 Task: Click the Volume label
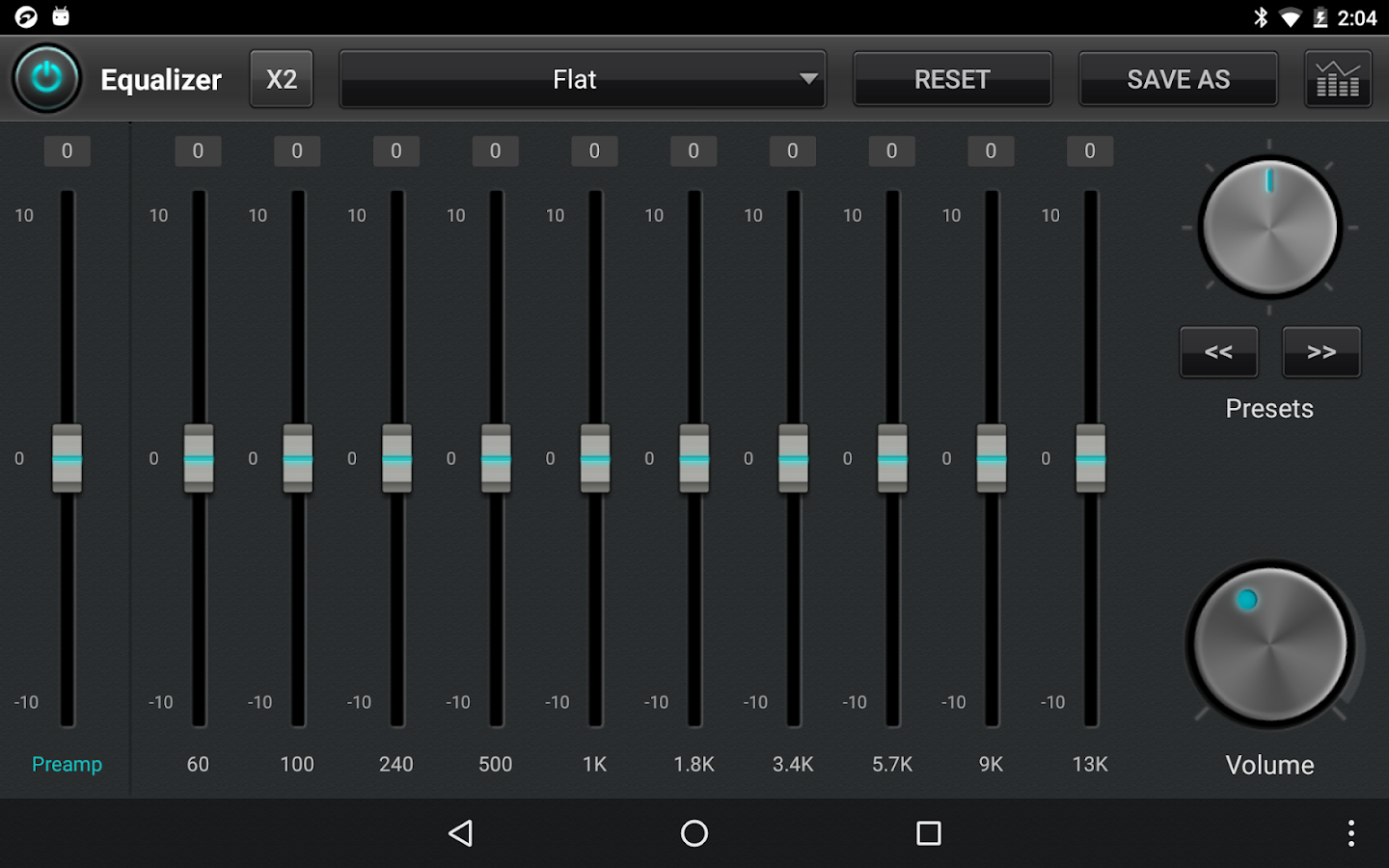[1269, 765]
